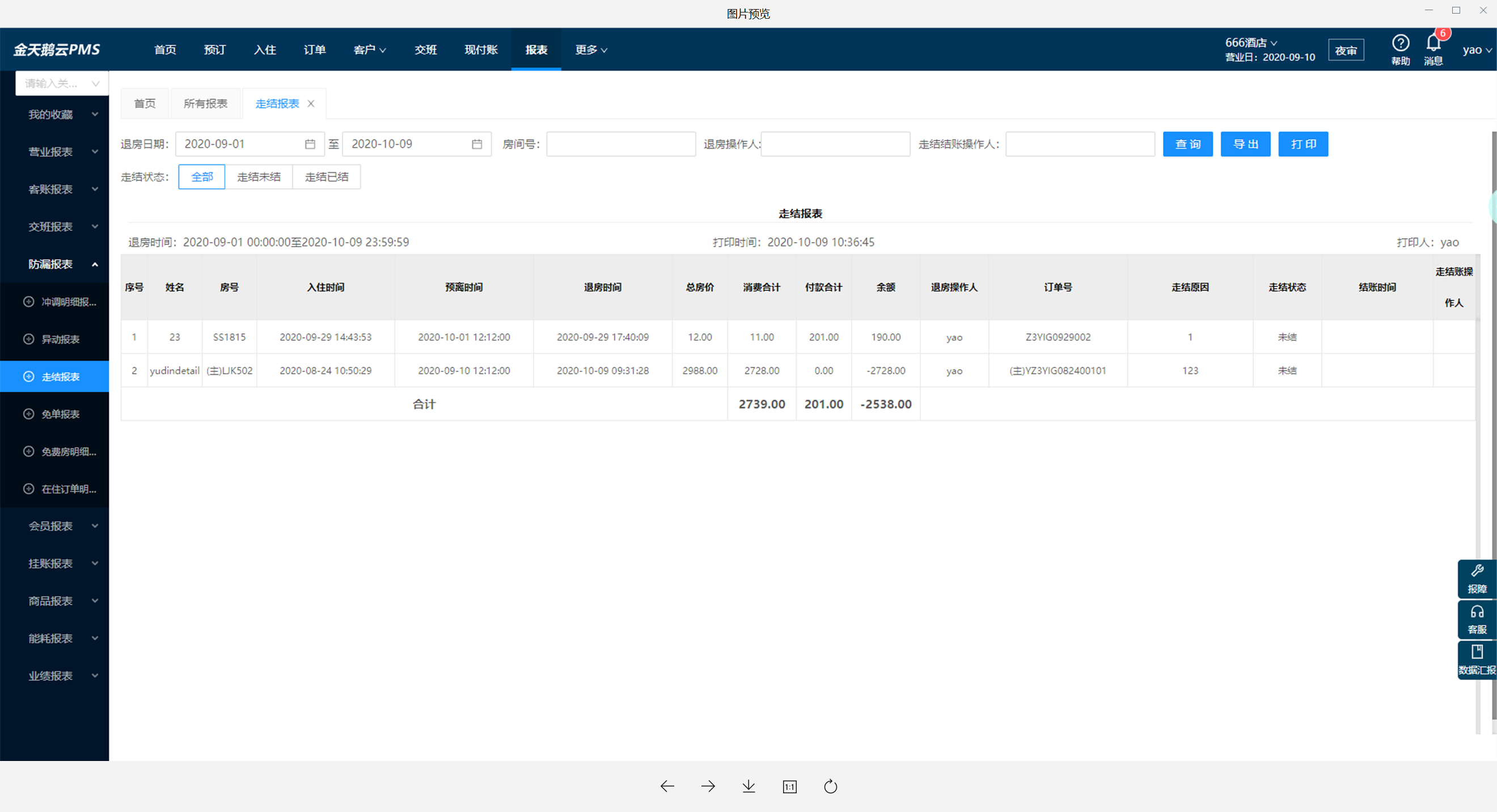Click the 金天鹅云PMS logo
This screenshot has width=1497, height=812.
pos(56,50)
